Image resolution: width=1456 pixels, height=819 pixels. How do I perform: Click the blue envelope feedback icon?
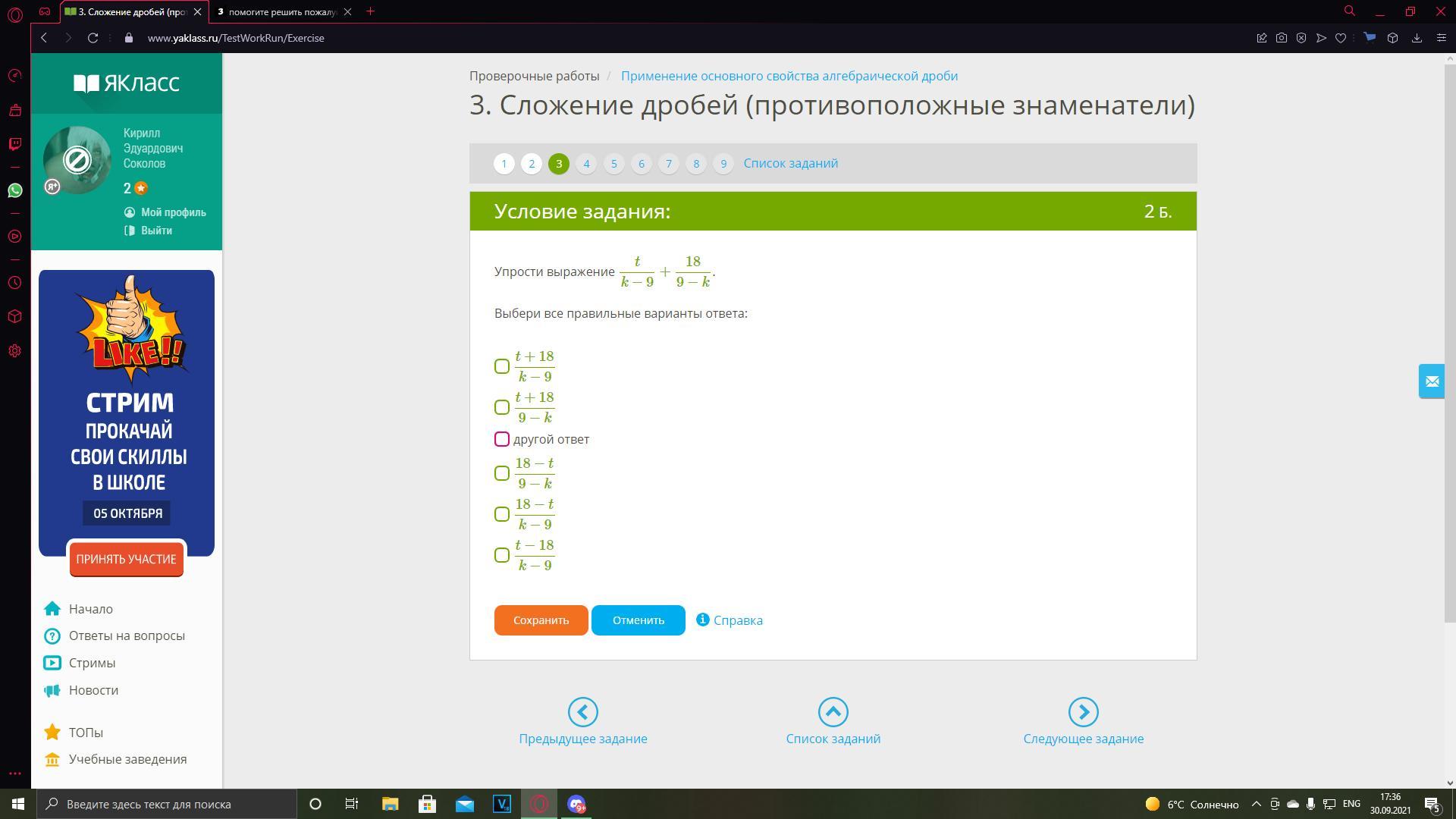tap(1432, 381)
